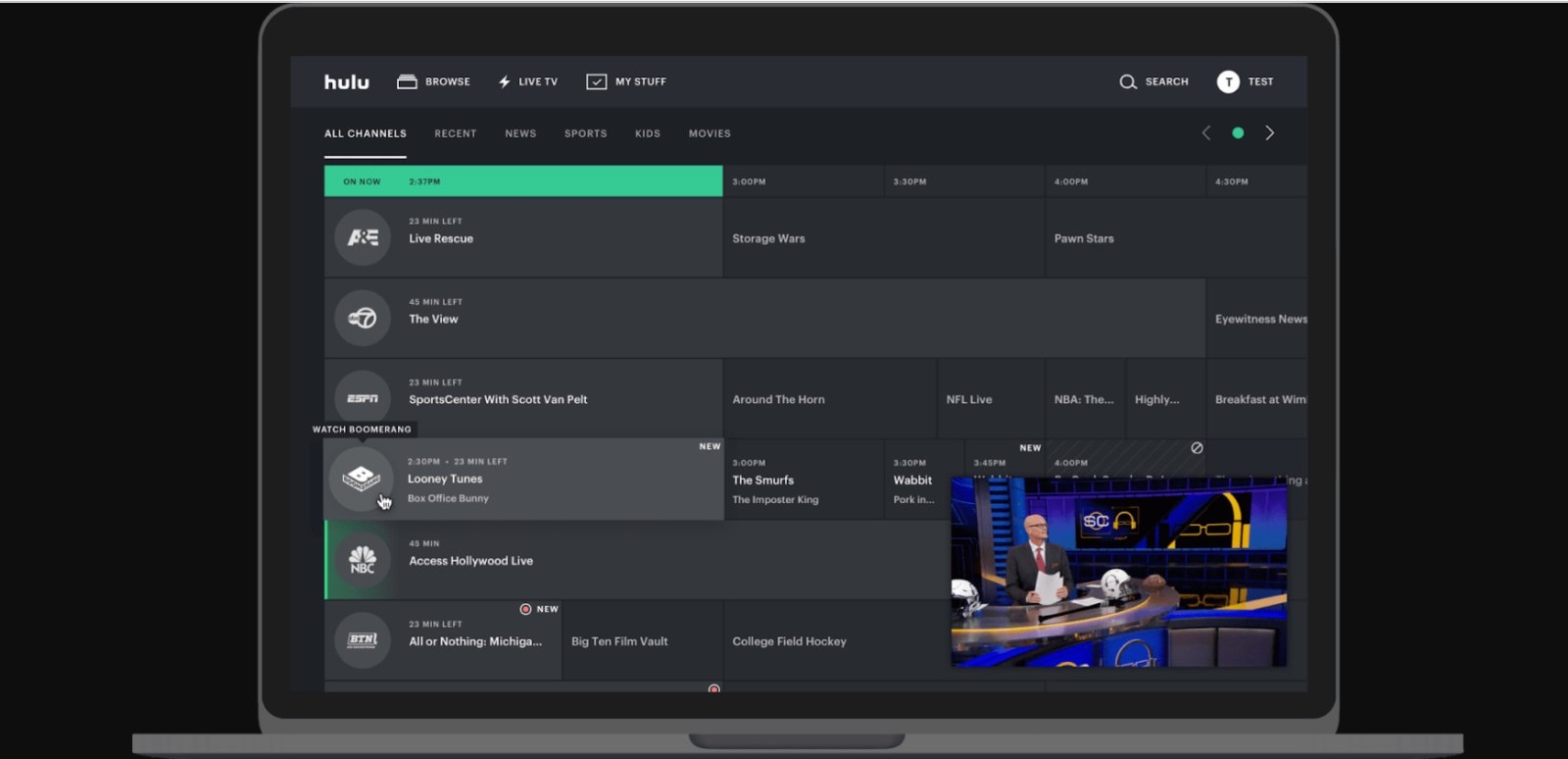
Task: Click record indicator on All or Nothing
Action: (525, 609)
